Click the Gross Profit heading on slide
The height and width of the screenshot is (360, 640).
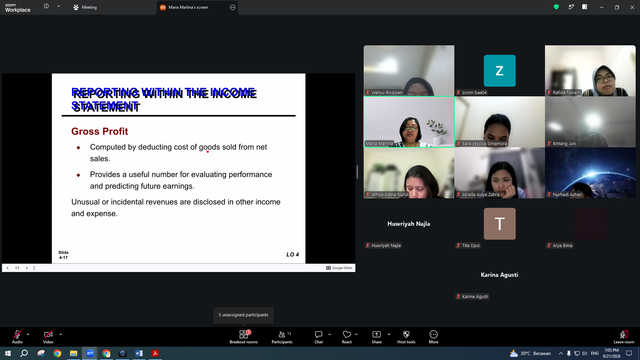(100, 131)
